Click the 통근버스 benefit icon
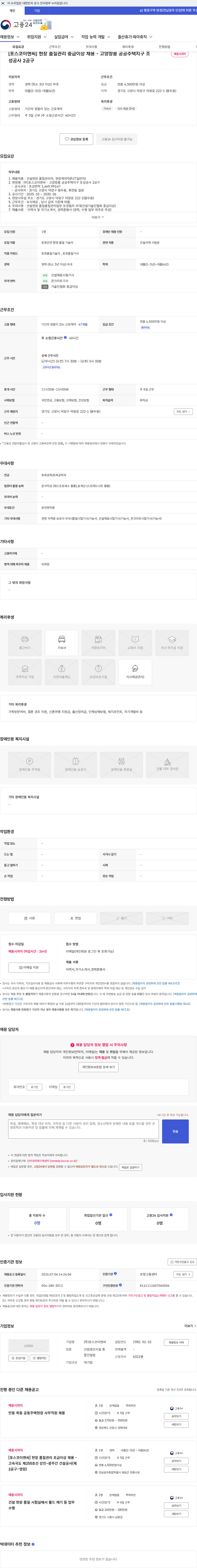 tap(25, 643)
